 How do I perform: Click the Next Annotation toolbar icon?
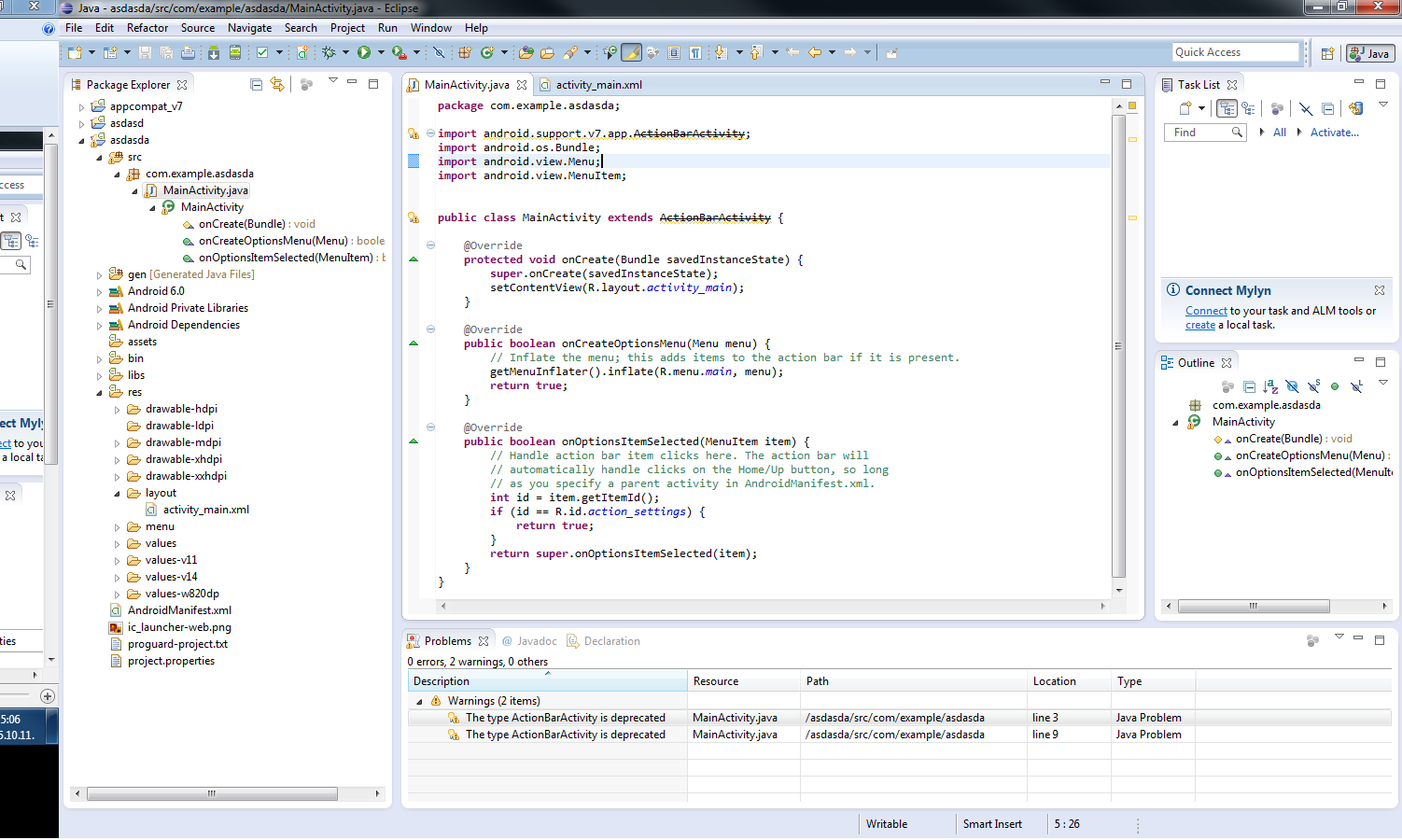pos(721,52)
